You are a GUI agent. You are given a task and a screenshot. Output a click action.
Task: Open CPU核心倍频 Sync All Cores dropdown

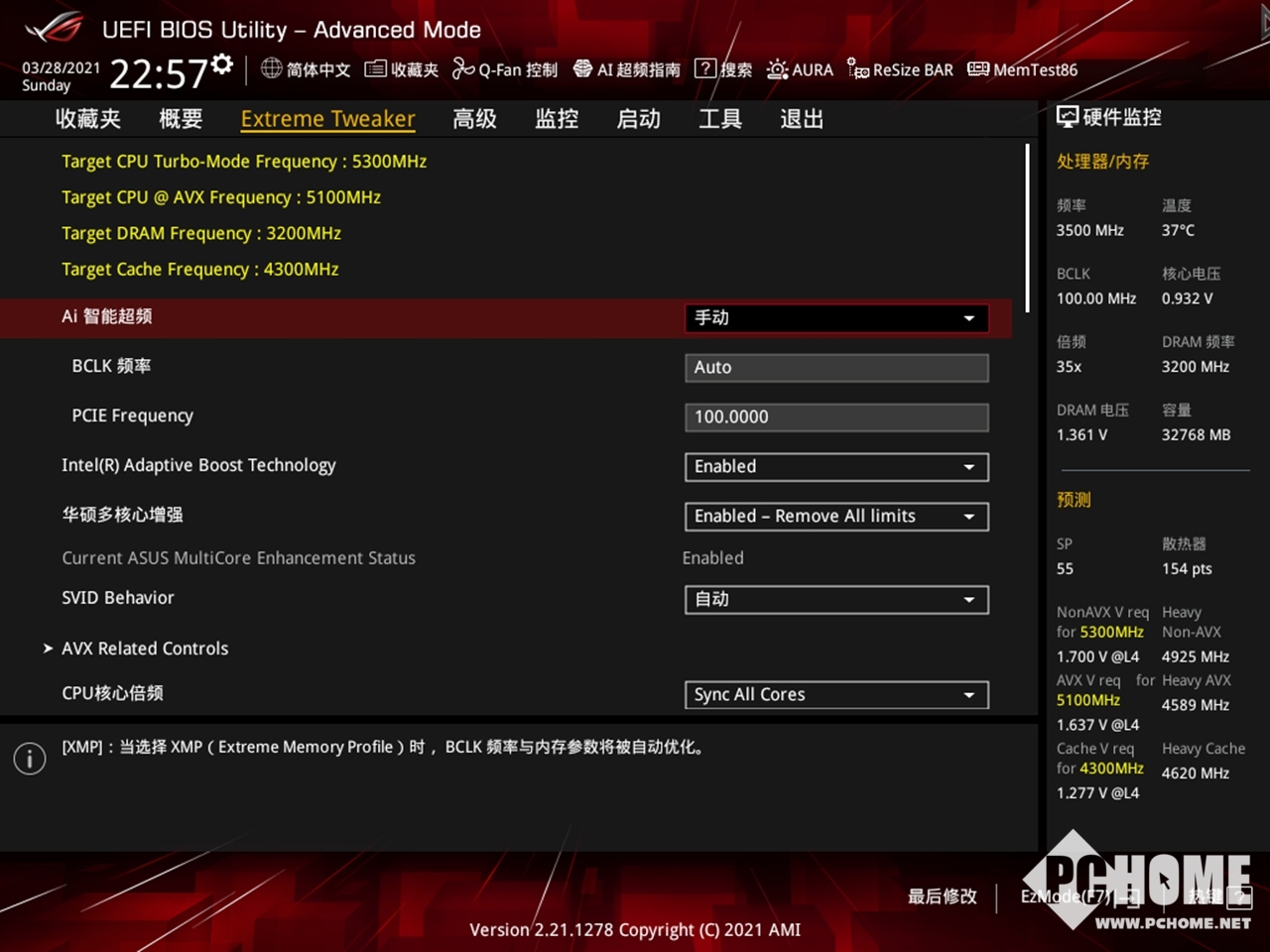click(x=835, y=695)
